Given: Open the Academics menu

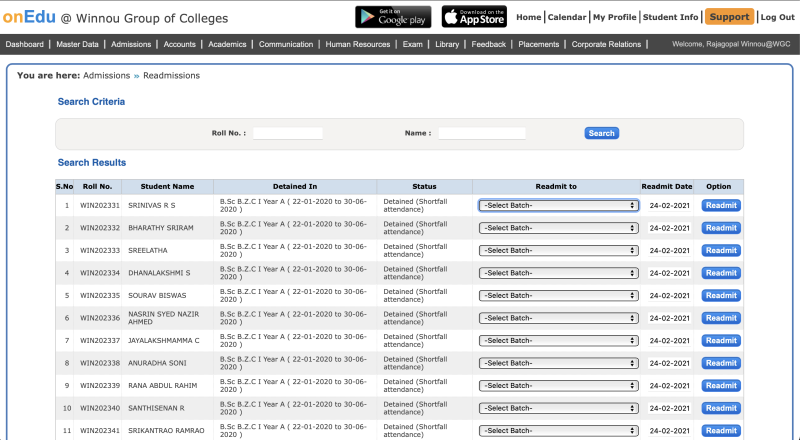Looking at the screenshot, I should [x=227, y=45].
